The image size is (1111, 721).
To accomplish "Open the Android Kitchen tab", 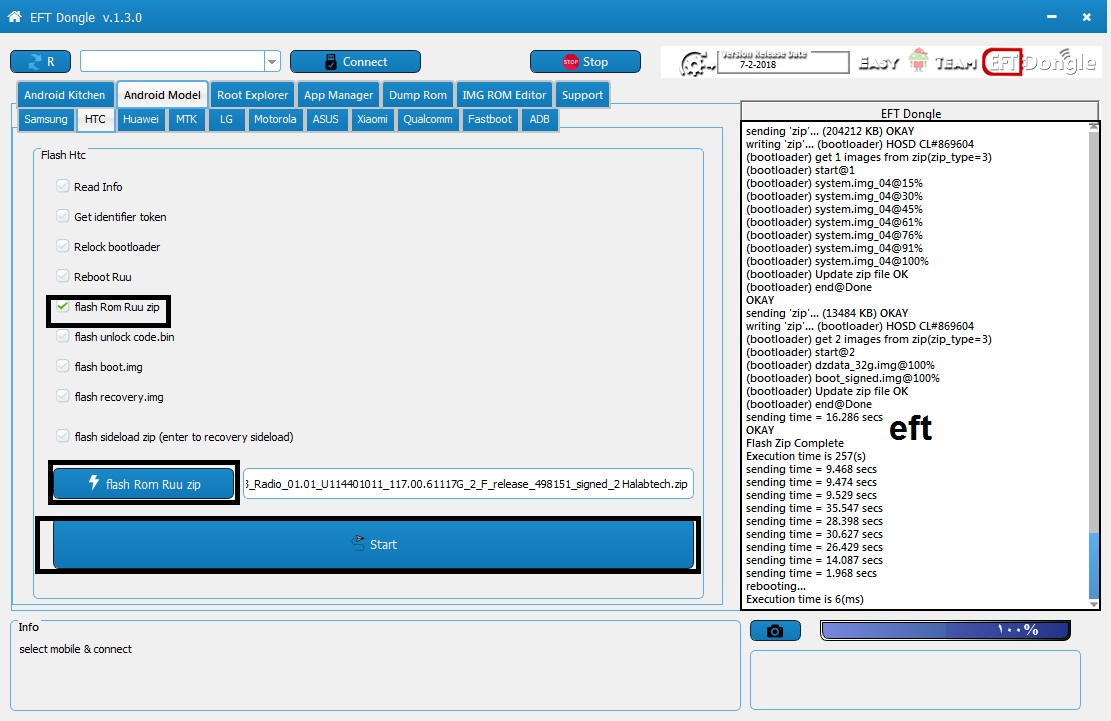I will pyautogui.click(x=64, y=95).
